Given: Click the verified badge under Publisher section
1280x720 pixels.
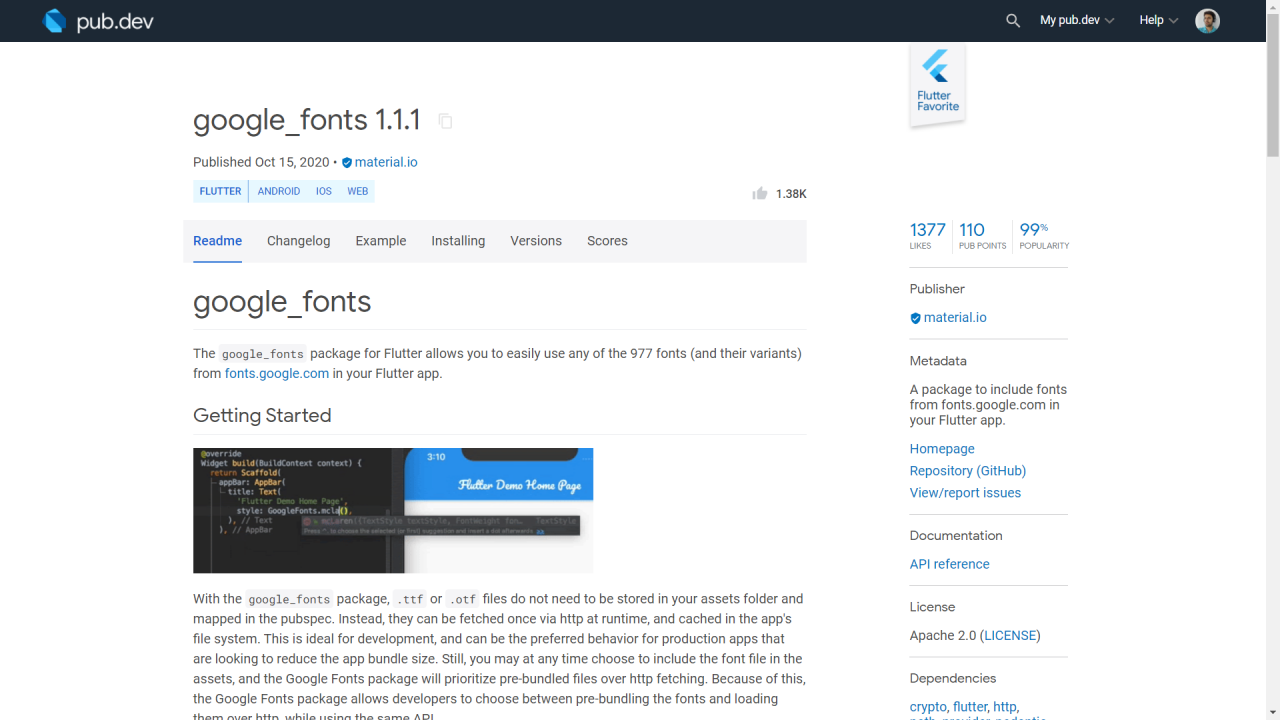Looking at the screenshot, I should (914, 317).
